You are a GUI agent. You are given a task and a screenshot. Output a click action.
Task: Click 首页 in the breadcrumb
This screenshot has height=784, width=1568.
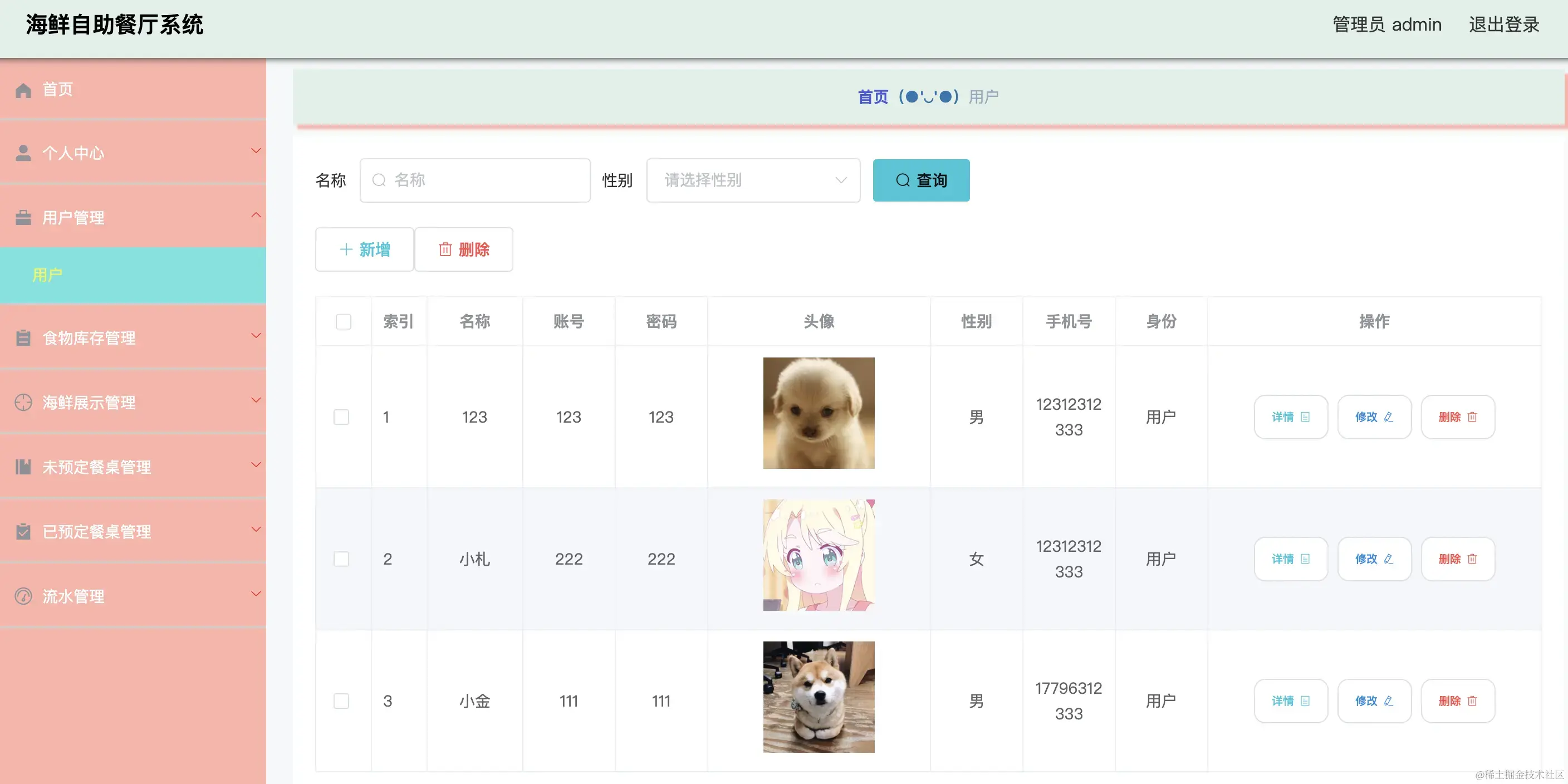873,97
